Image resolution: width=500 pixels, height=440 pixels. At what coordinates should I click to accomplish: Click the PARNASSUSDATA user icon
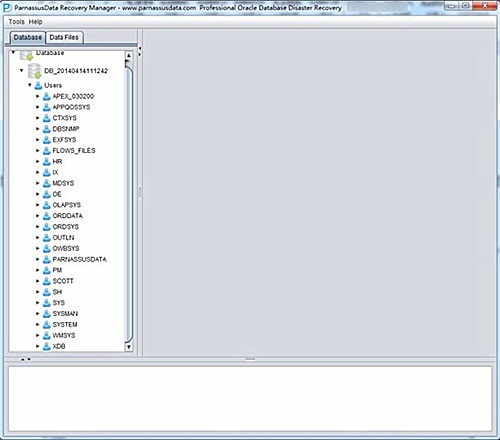[x=47, y=260]
